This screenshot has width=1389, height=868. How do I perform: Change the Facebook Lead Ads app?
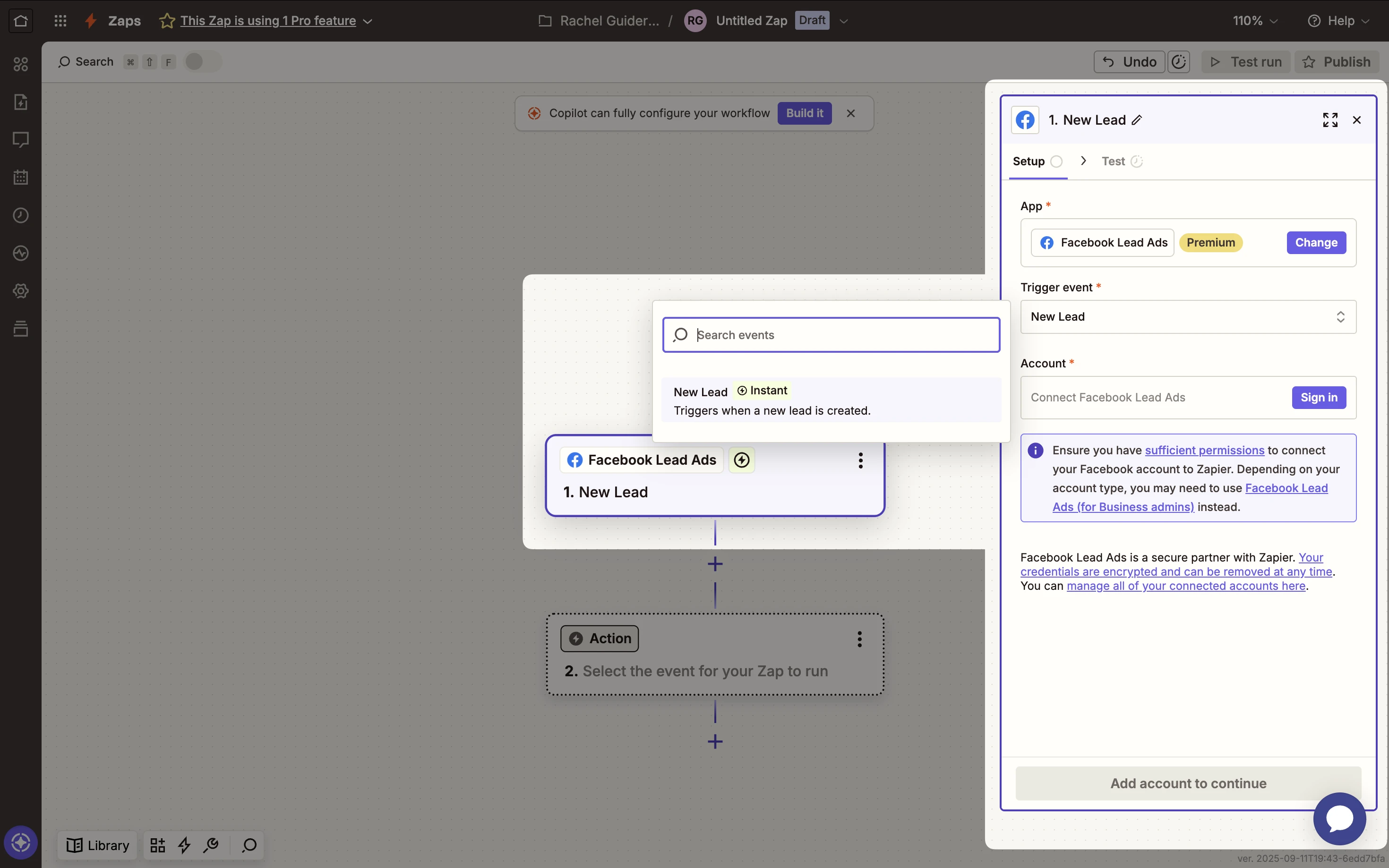click(x=1316, y=243)
